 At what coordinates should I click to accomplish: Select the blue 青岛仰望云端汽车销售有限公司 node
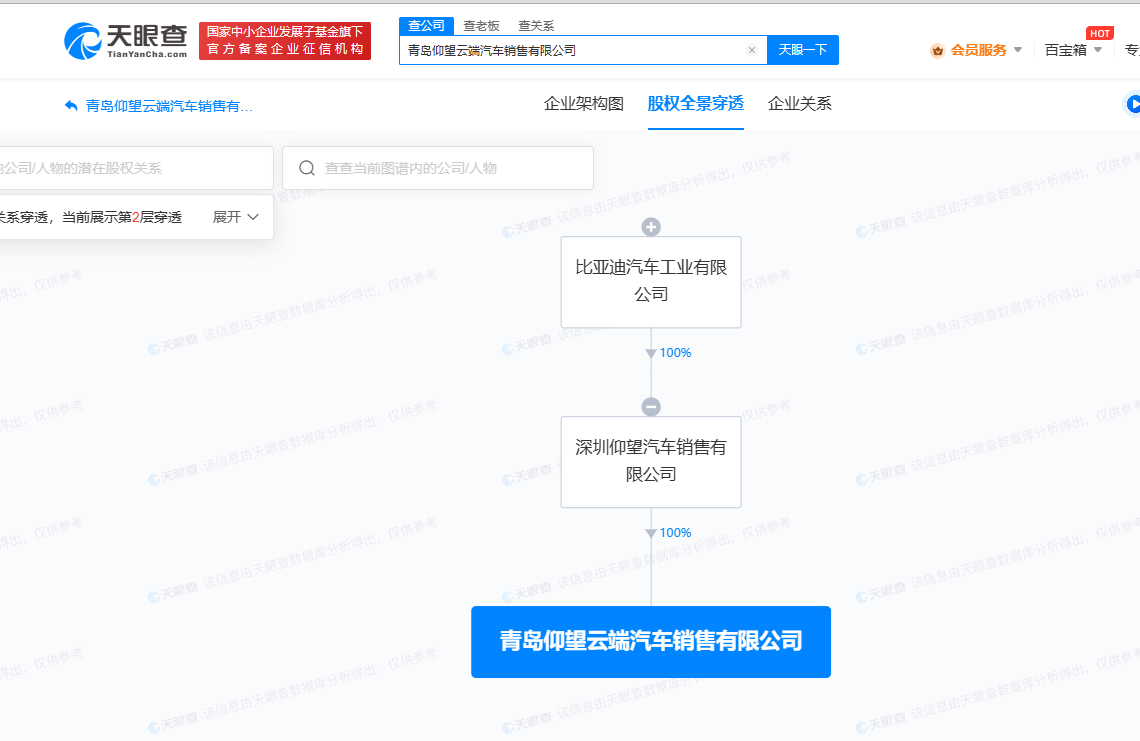651,641
